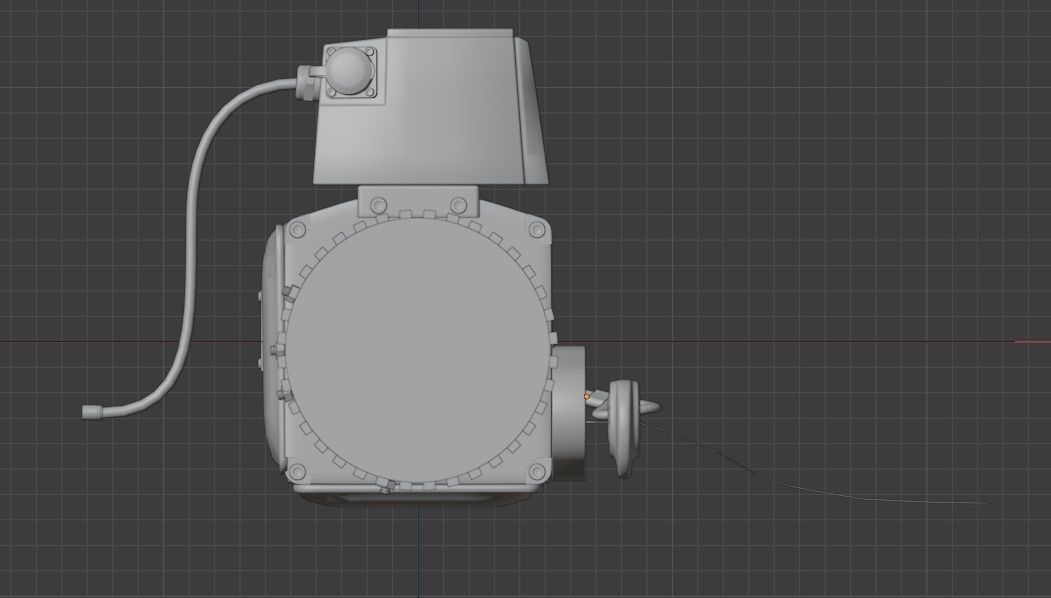1051x598 pixels.
Task: Select the ring-shaped hook object right of the motor
Action: [x=624, y=428]
